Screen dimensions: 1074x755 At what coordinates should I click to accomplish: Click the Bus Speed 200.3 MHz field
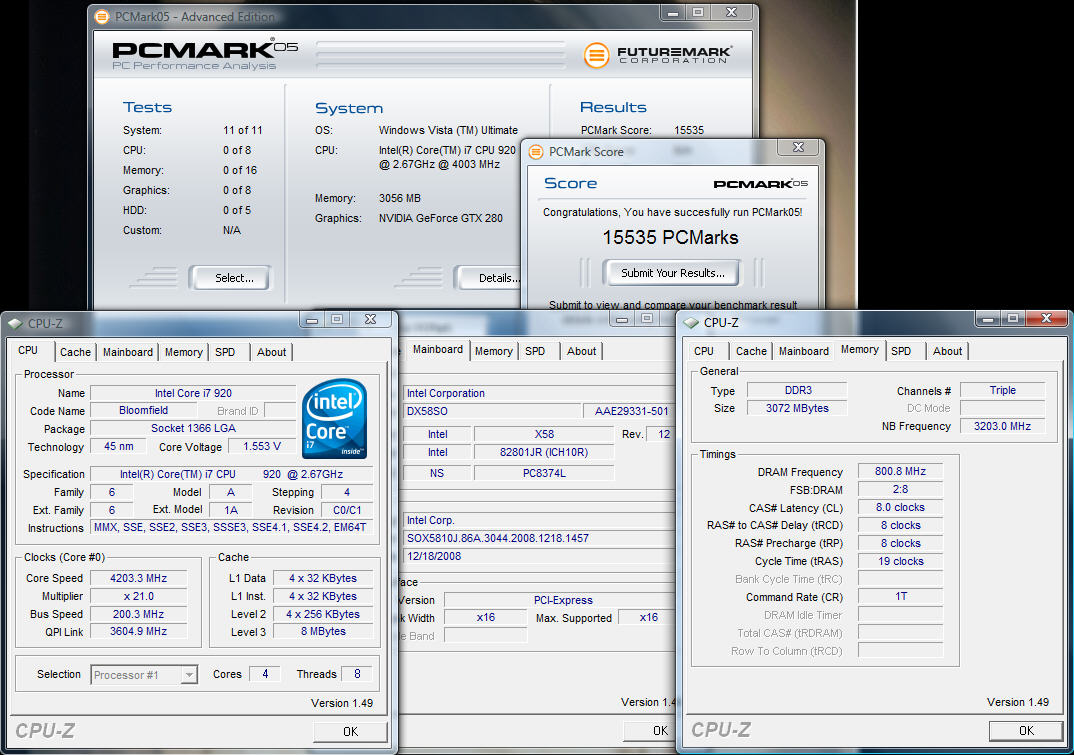(x=138, y=614)
